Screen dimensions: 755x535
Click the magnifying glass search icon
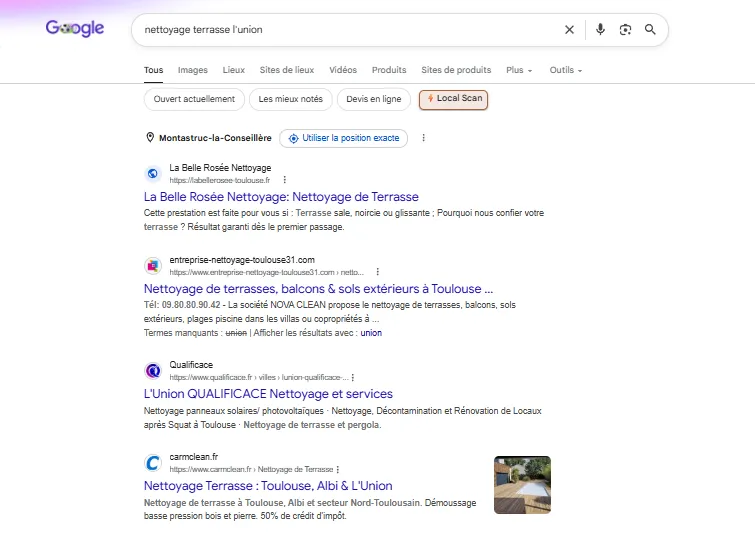coord(650,30)
